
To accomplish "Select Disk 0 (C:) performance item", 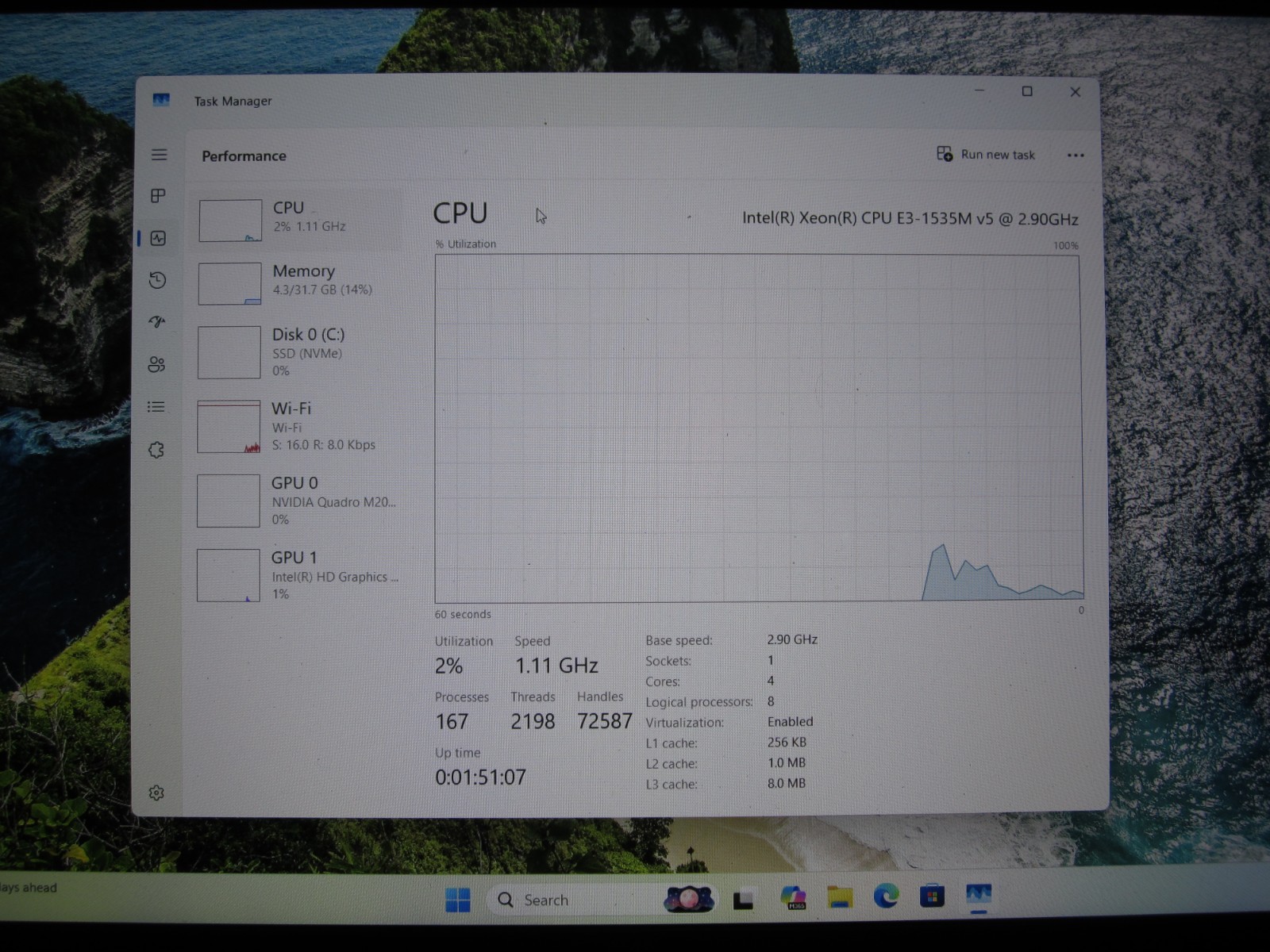I will (298, 352).
